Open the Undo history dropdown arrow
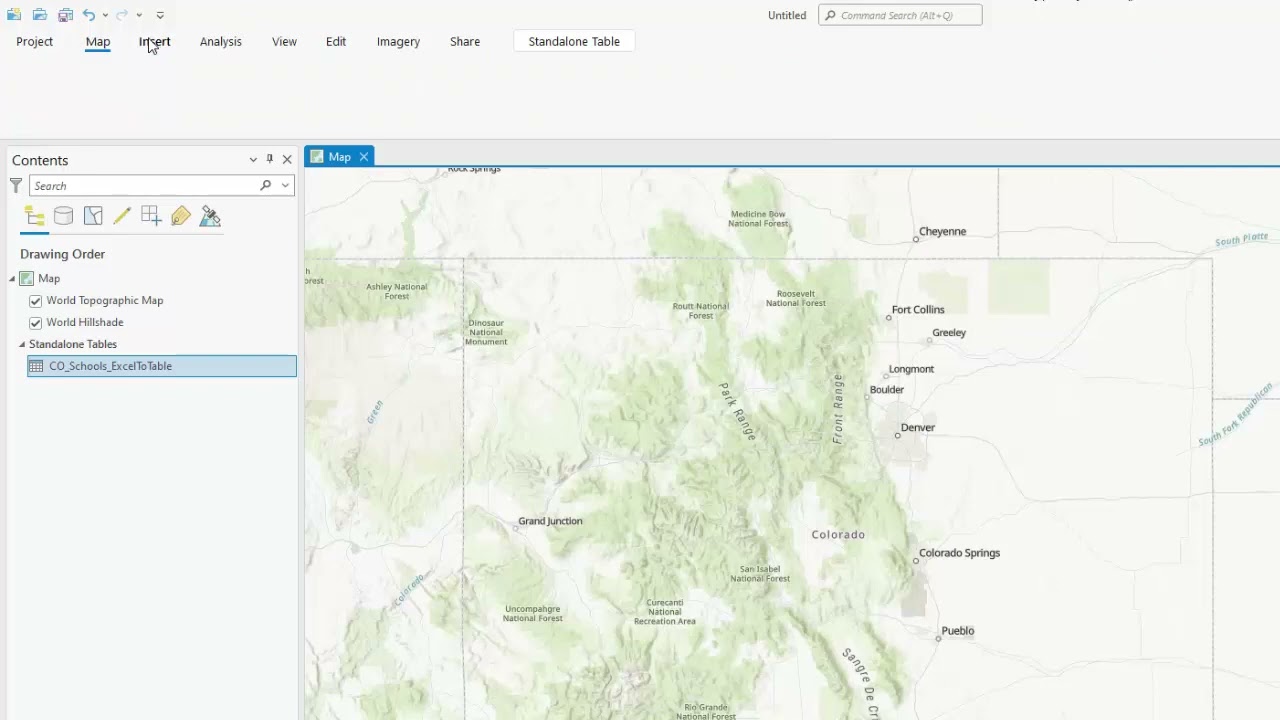Screen dimensions: 1280x720 [105, 15]
